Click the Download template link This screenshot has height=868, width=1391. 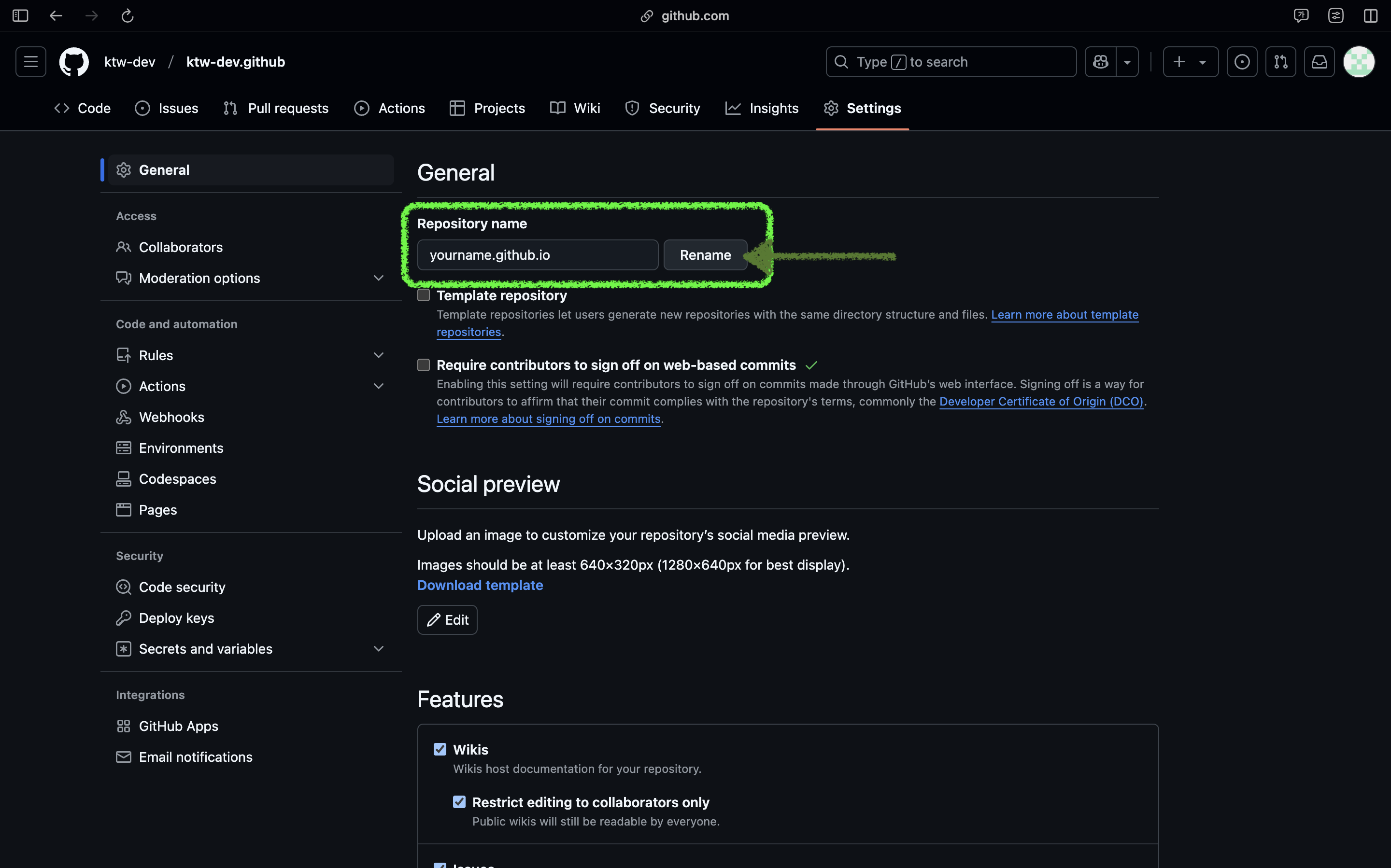[480, 585]
